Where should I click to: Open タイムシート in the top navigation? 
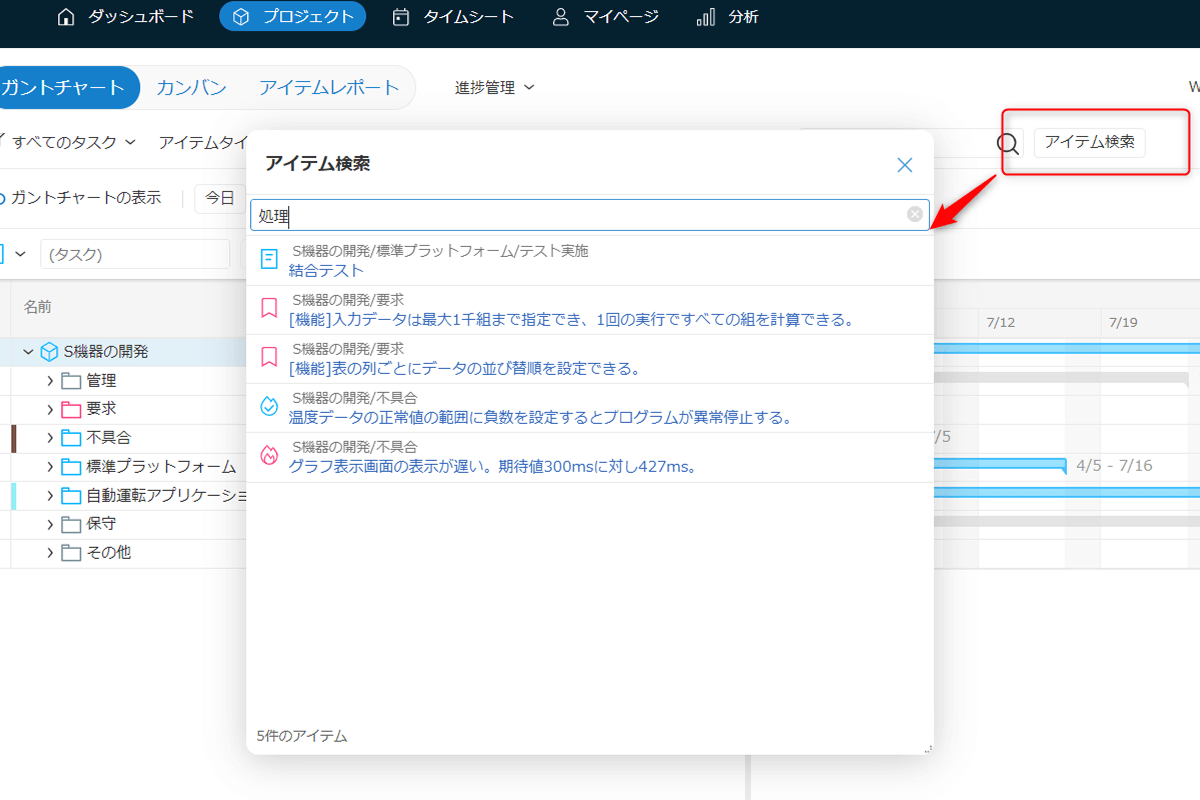[453, 17]
